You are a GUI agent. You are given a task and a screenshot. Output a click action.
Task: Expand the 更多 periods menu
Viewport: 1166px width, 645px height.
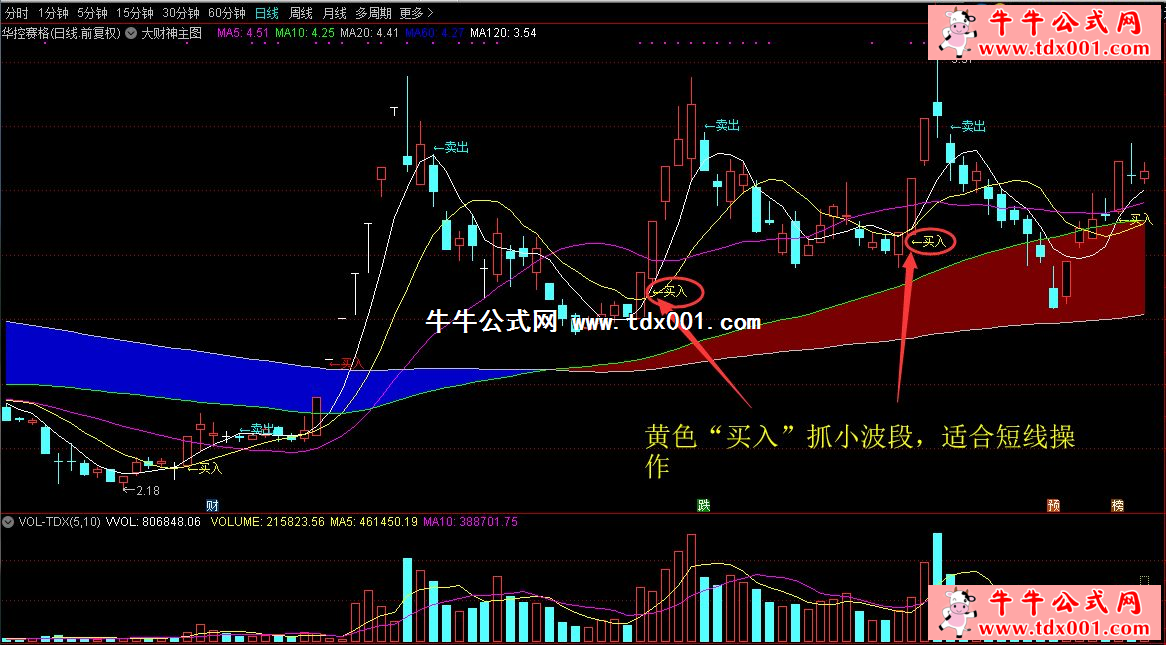click(x=416, y=13)
